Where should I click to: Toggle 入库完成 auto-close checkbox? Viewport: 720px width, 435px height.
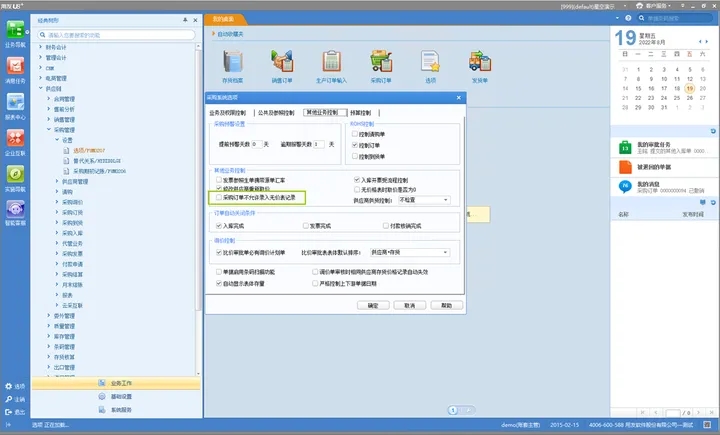(x=219, y=226)
